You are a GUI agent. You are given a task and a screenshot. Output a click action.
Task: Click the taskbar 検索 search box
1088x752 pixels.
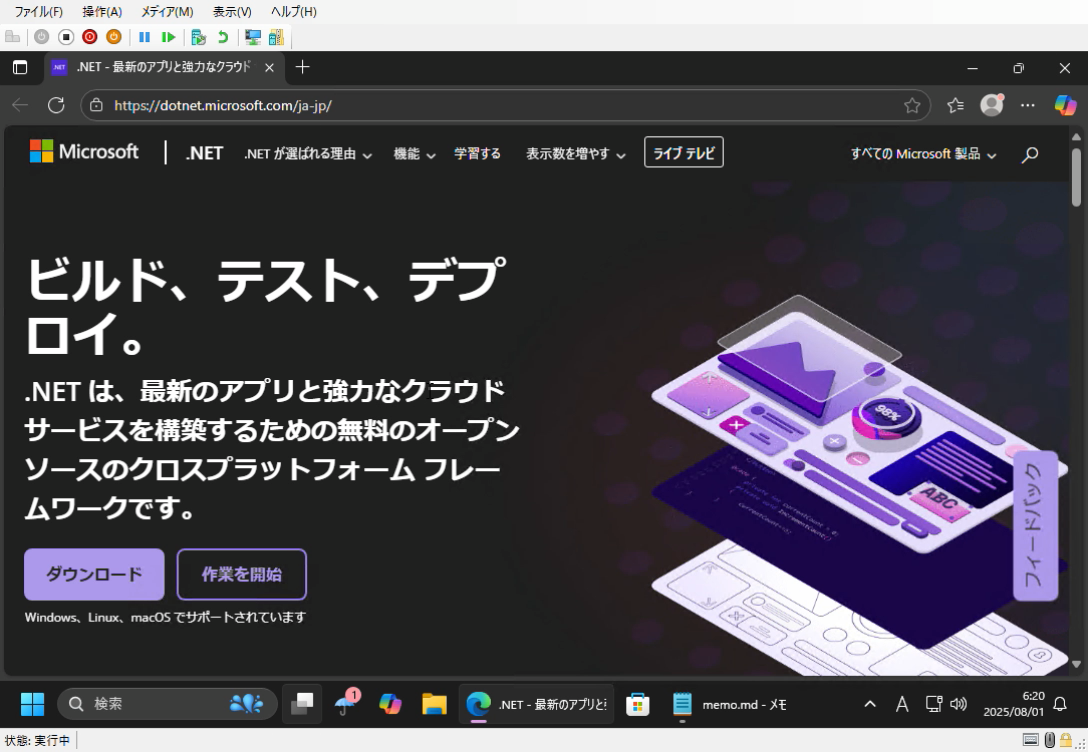pyautogui.click(x=167, y=704)
